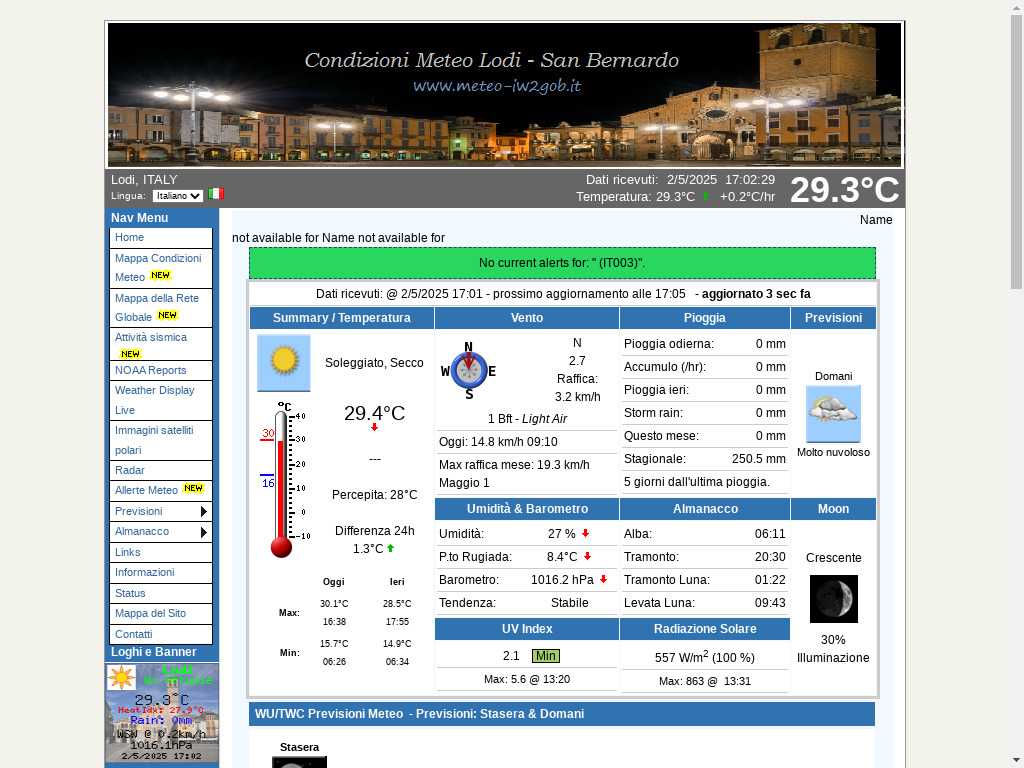Click the 'Tendenza: Stabile' row
1024x768 pixels.
[527, 603]
